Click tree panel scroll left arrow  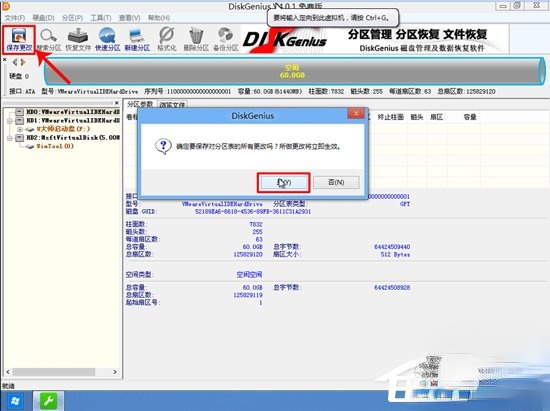[x=8, y=372]
